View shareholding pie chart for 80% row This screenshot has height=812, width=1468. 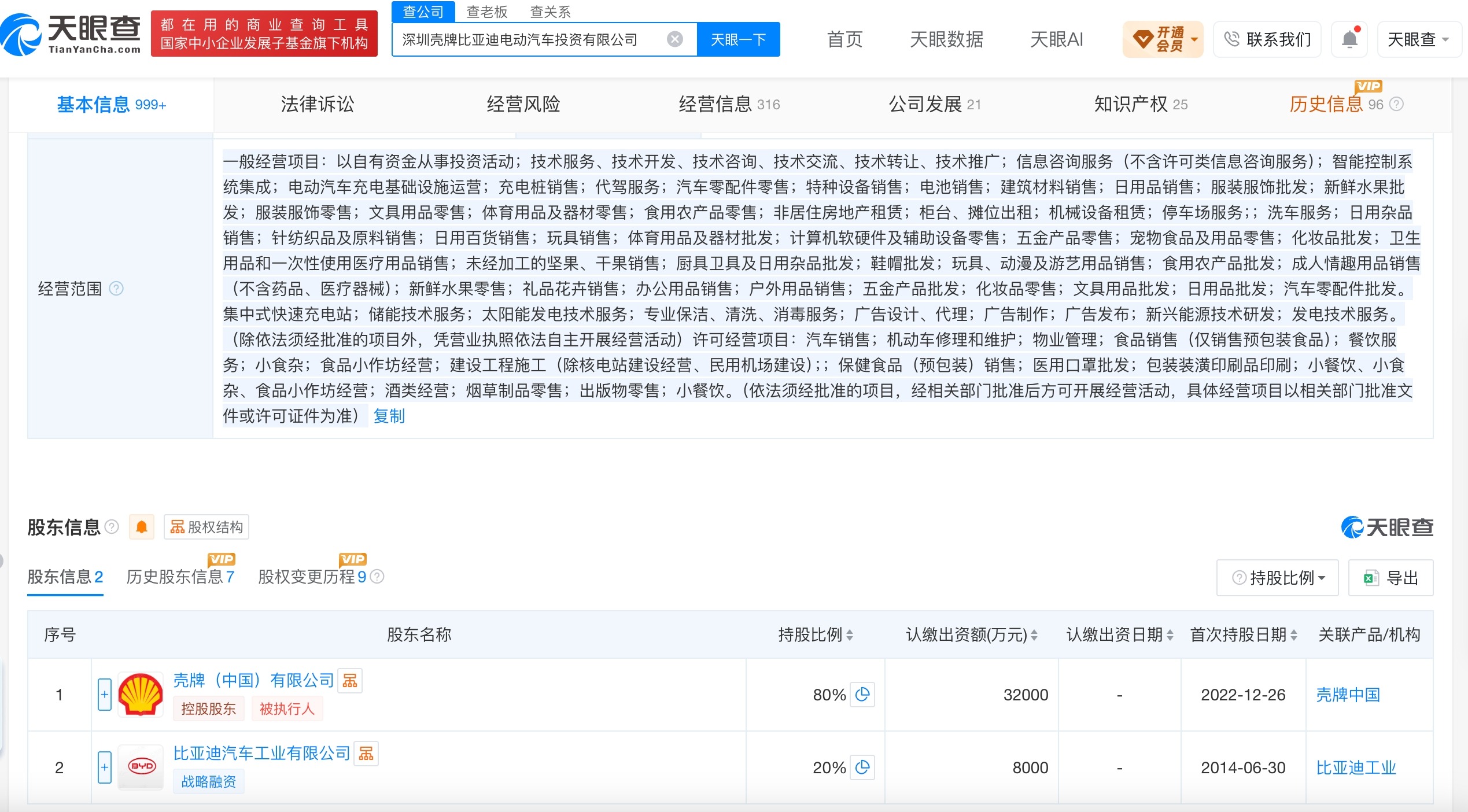862,695
